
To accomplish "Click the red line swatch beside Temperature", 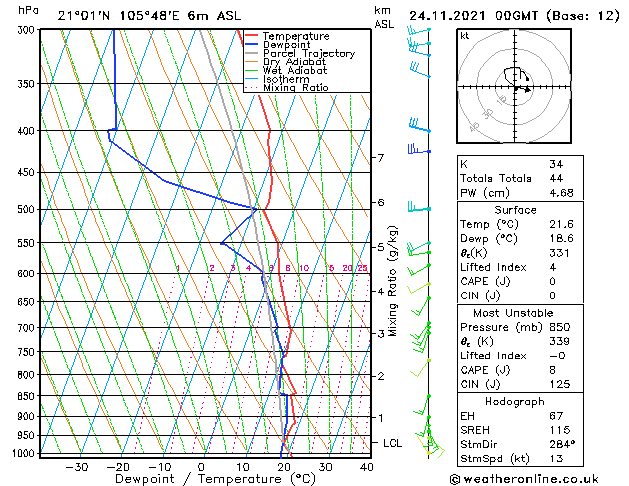I will (252, 35).
